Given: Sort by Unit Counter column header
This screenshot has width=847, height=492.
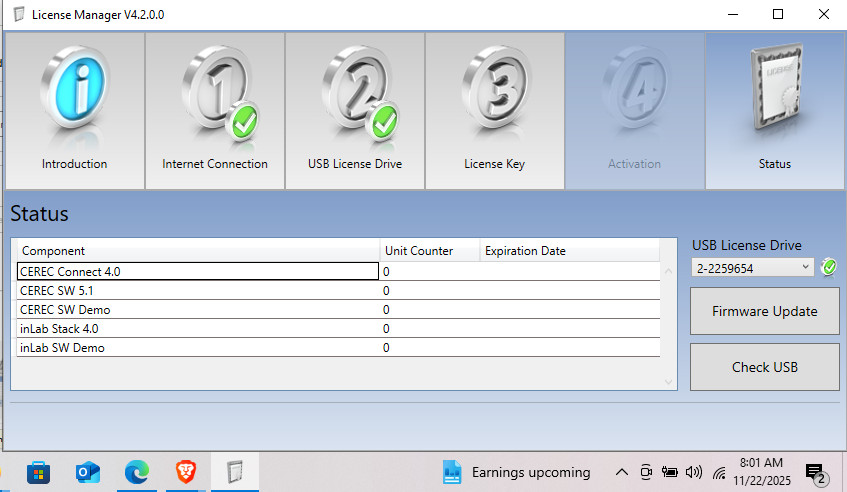Looking at the screenshot, I should (x=430, y=251).
